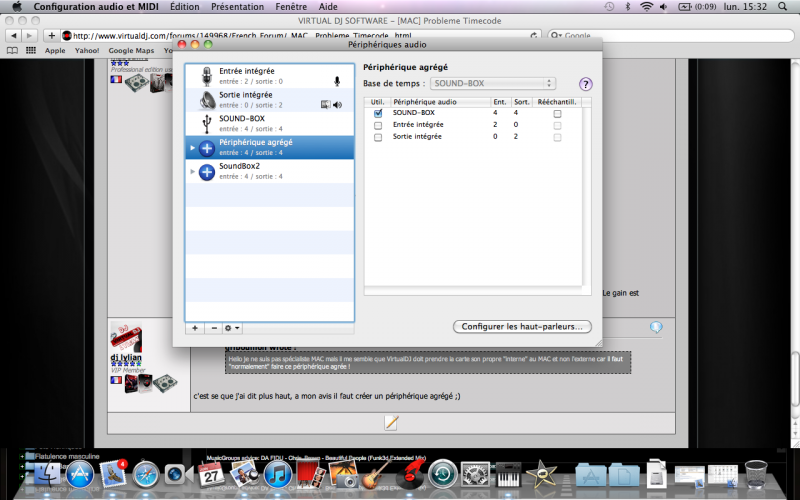The image size is (800, 500).
Task: Select the Entrée intégrée microphone device
Action: pos(269,76)
